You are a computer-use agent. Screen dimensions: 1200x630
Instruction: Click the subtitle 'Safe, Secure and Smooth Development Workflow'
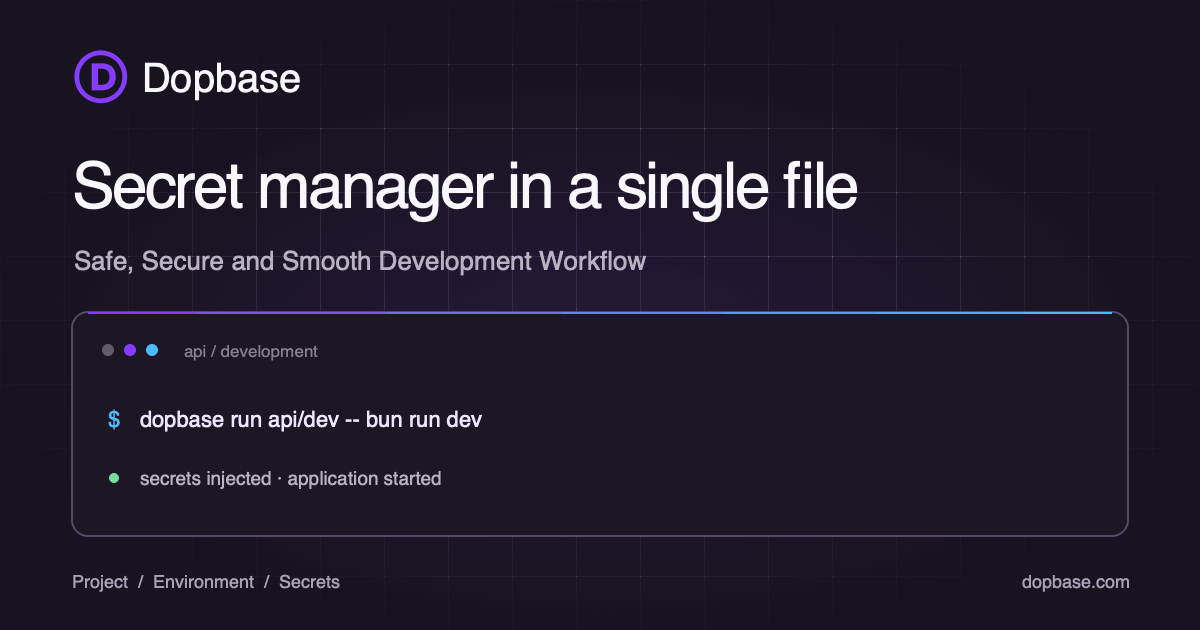click(x=360, y=261)
